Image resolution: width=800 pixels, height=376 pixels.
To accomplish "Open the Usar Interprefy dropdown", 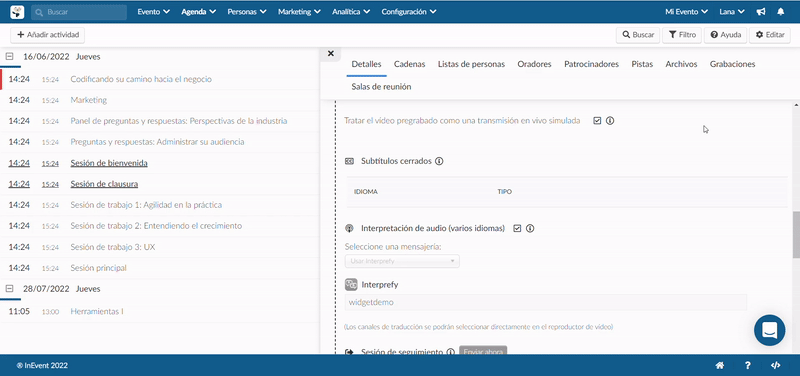I will point(402,261).
